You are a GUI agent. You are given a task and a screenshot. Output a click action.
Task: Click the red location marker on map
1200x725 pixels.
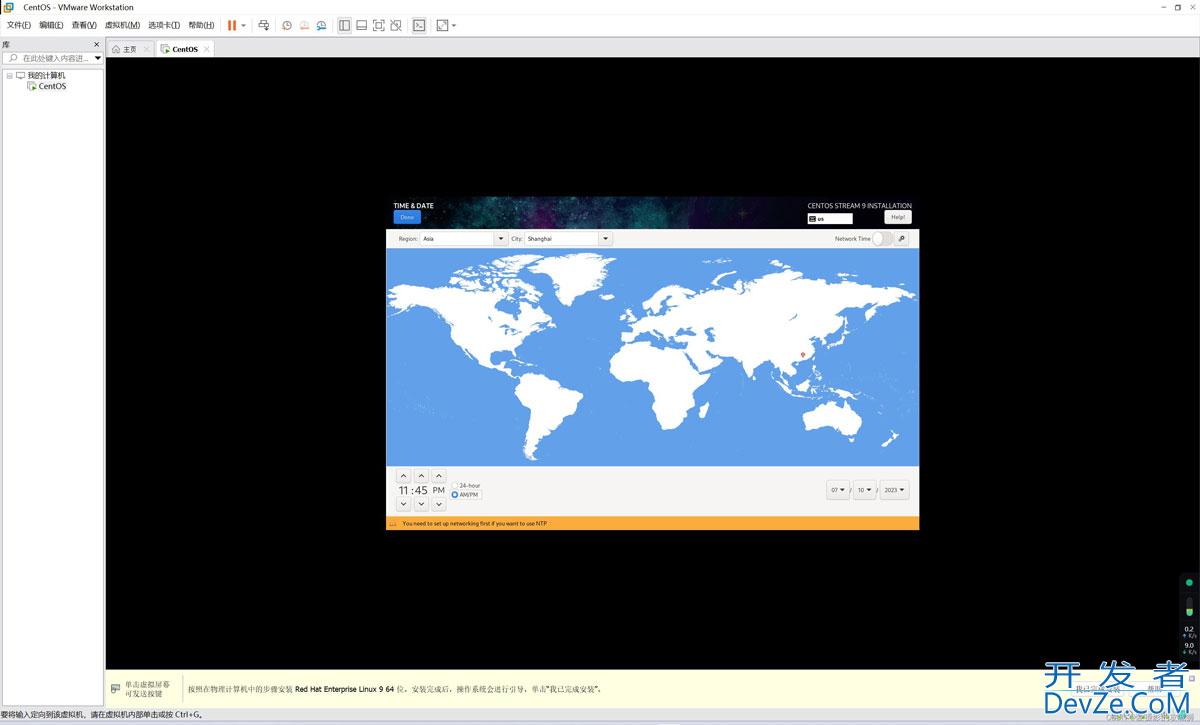click(x=803, y=355)
